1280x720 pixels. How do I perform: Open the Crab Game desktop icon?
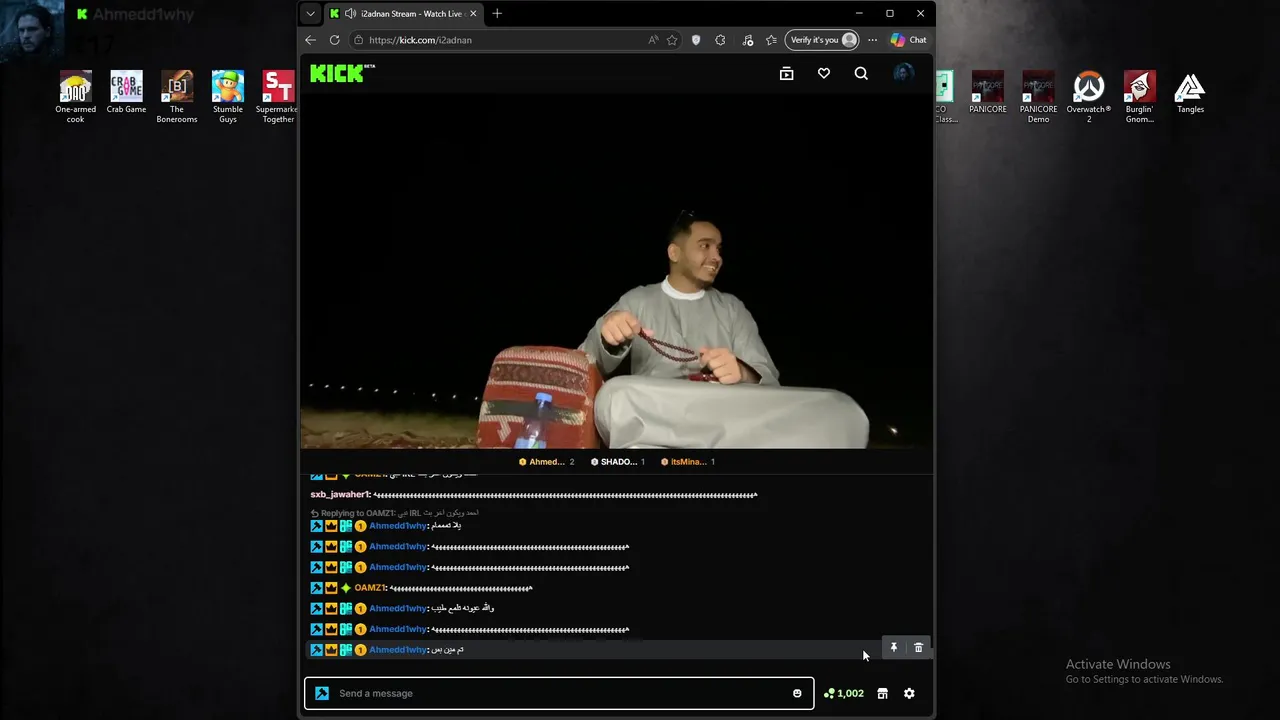(x=126, y=92)
